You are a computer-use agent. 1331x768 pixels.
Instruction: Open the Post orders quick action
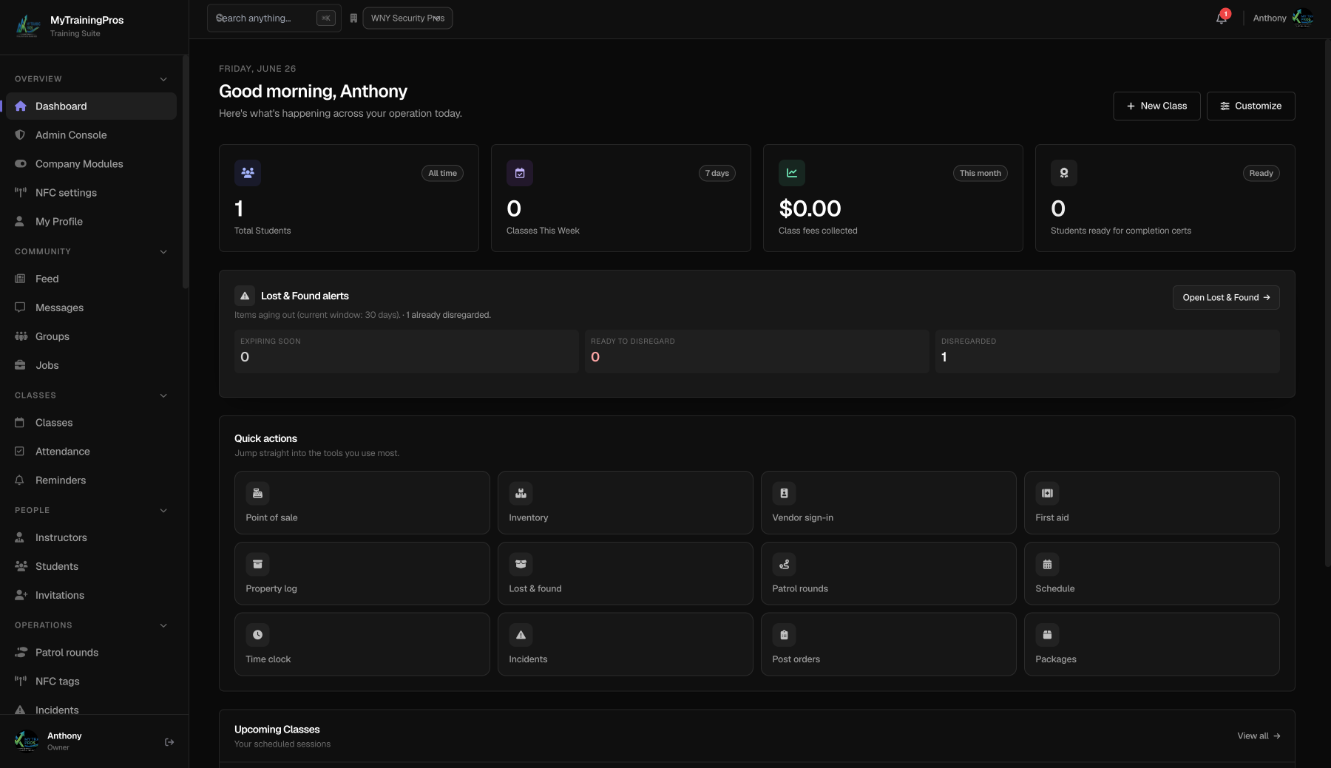[x=889, y=645]
